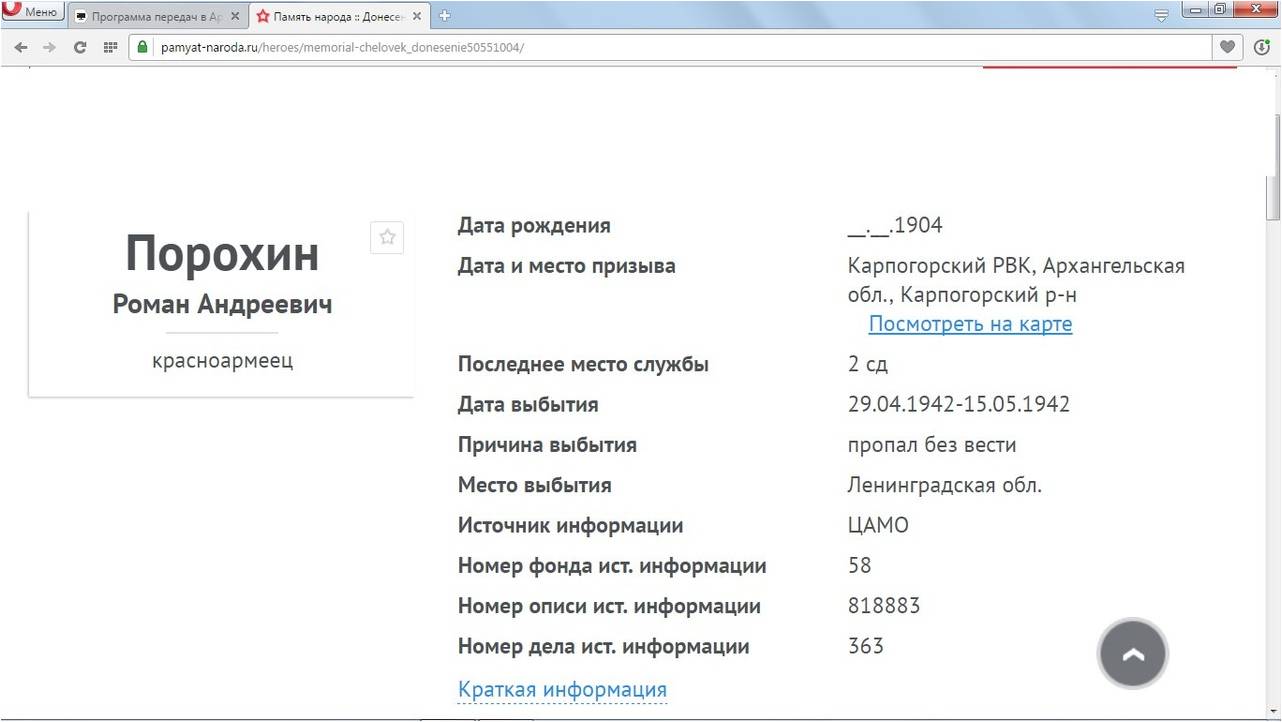1282x722 pixels.
Task: Click the name Роман Андреевич
Action: (x=222, y=304)
